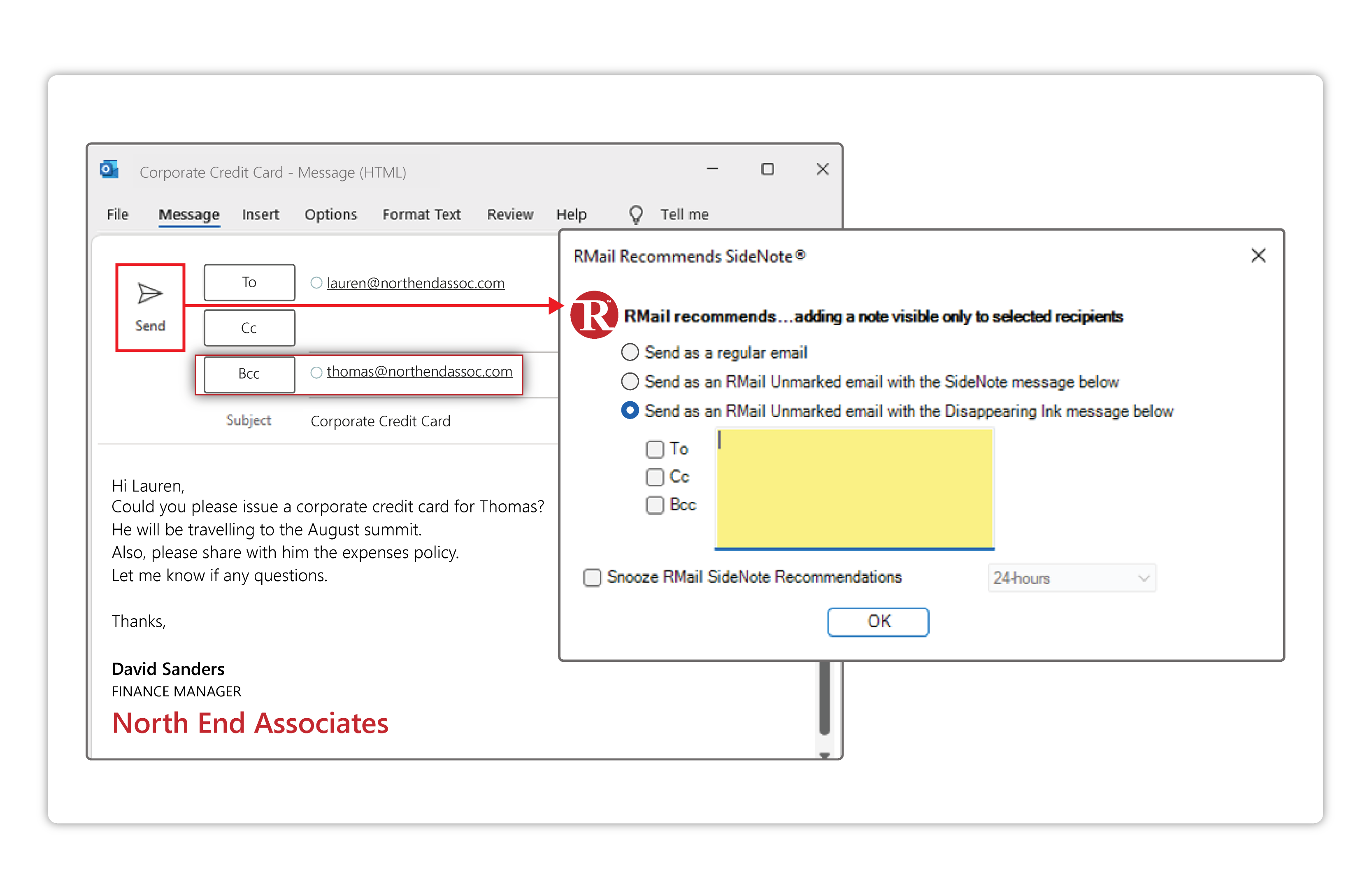Click the Send paper plane icon
The width and height of the screenshot is (1372, 889).
coord(150,294)
